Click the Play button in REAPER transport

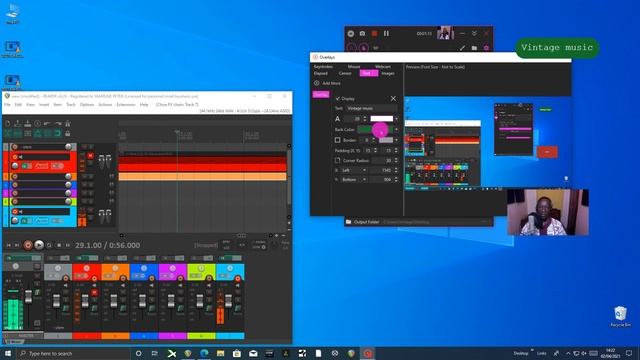click(x=39, y=245)
